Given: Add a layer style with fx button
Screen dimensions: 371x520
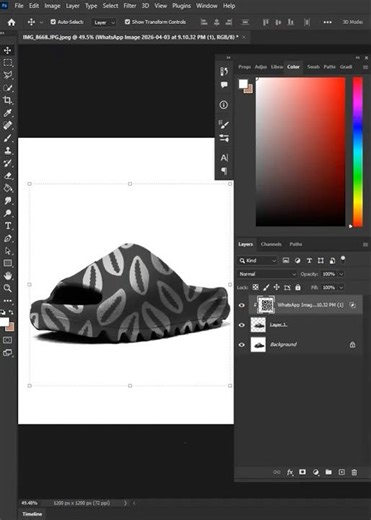Looking at the screenshot, I should [290, 472].
